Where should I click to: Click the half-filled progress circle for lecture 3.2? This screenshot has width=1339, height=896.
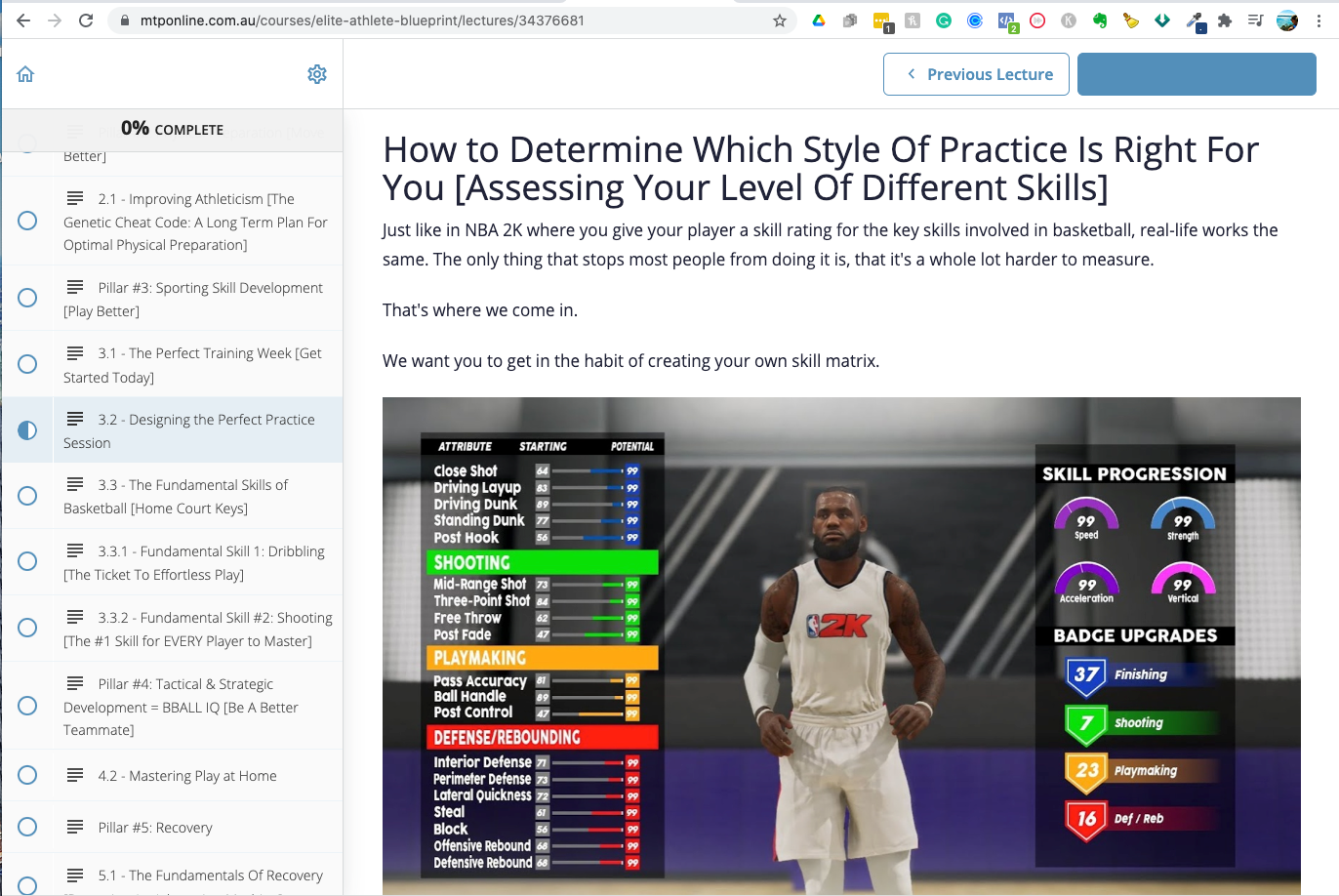[x=26, y=429]
